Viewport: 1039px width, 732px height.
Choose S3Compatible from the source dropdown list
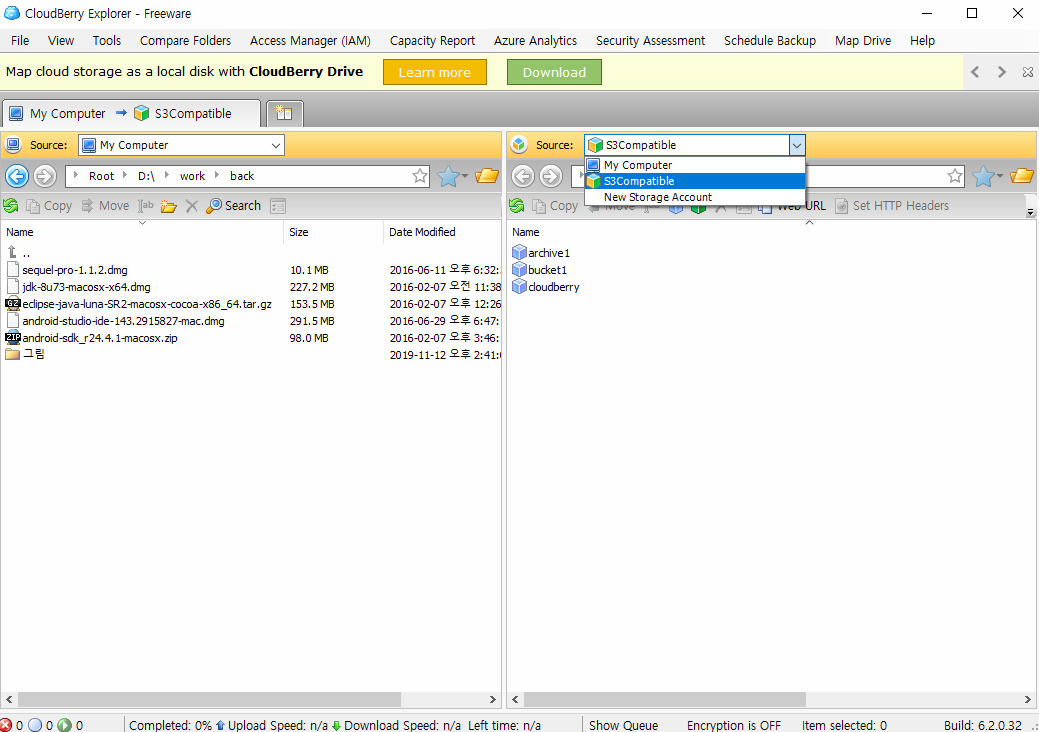[x=694, y=181]
